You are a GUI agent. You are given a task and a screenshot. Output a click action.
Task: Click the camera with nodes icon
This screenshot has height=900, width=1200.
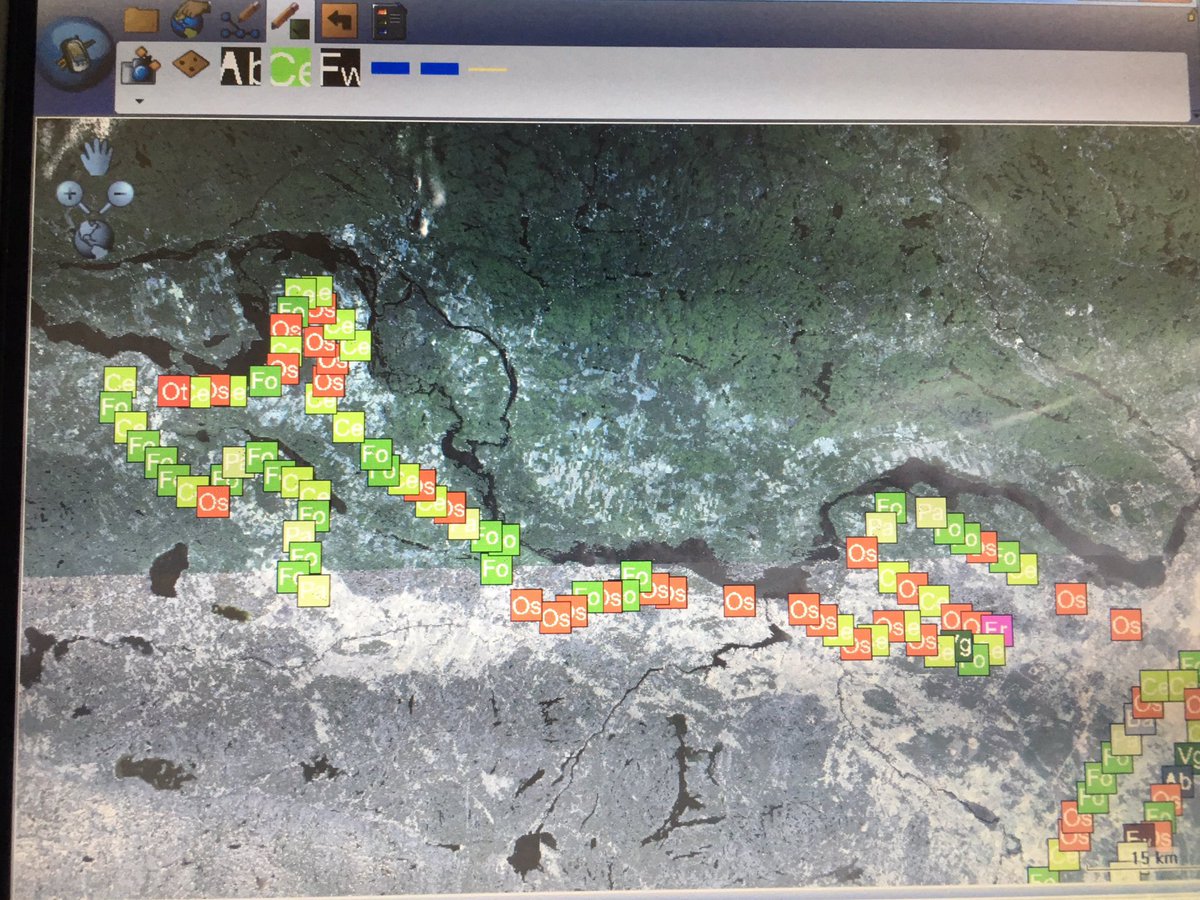pyautogui.click(x=140, y=66)
